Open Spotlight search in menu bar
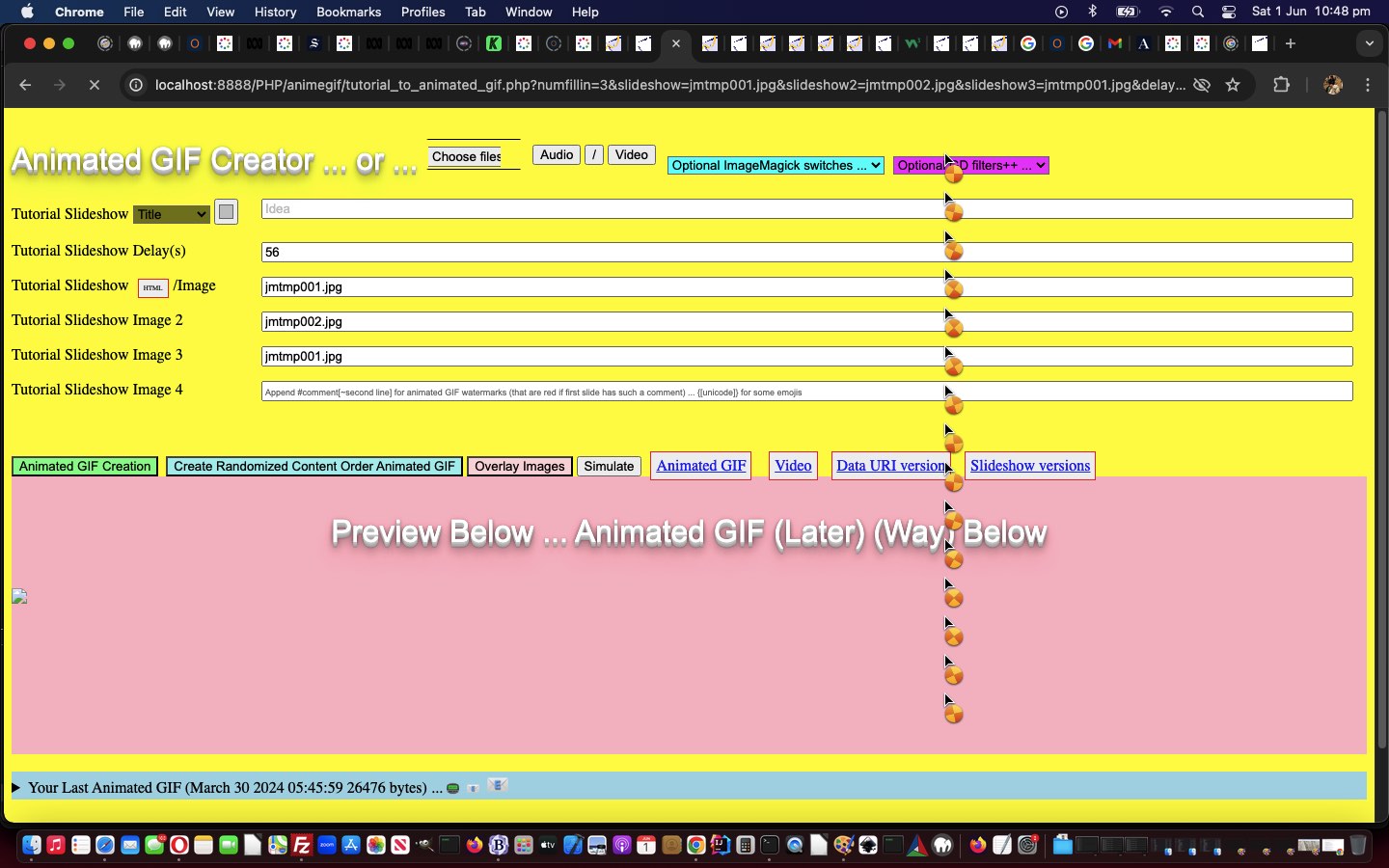 click(x=1198, y=12)
